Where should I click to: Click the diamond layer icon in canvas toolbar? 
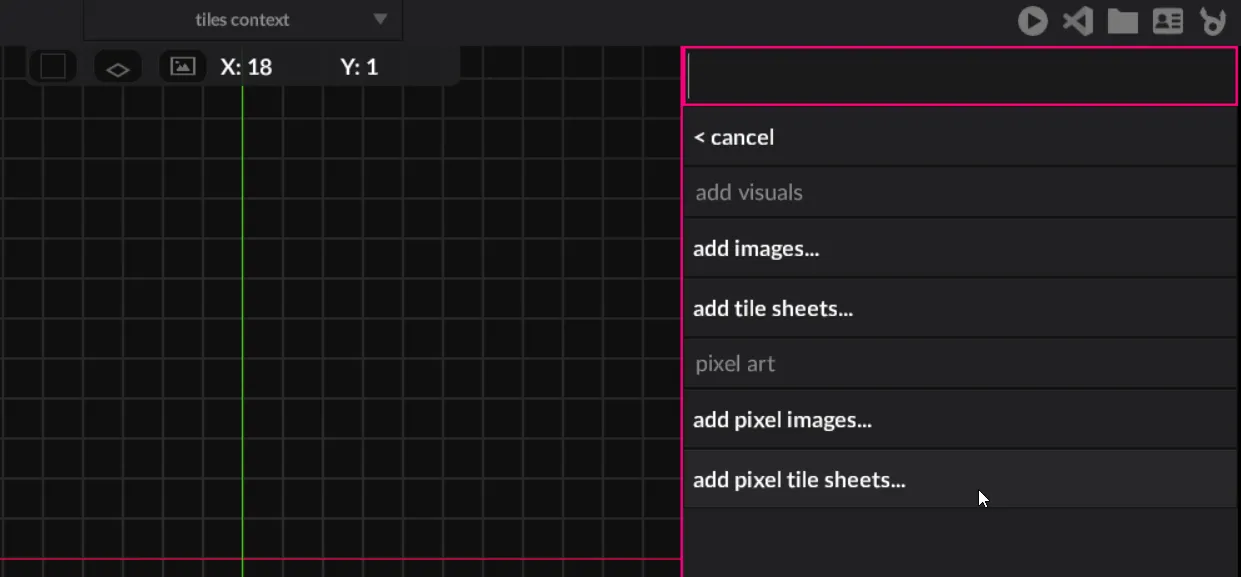(118, 68)
